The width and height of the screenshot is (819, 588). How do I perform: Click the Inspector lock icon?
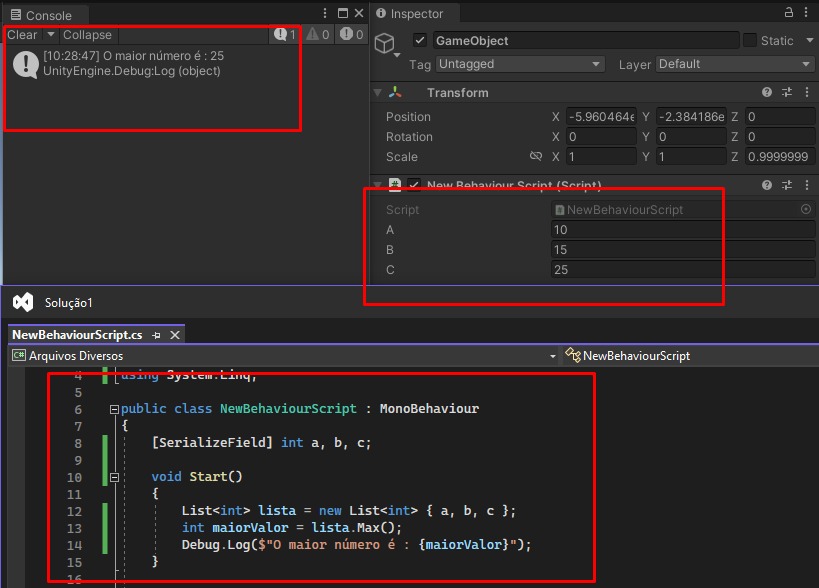click(x=789, y=13)
